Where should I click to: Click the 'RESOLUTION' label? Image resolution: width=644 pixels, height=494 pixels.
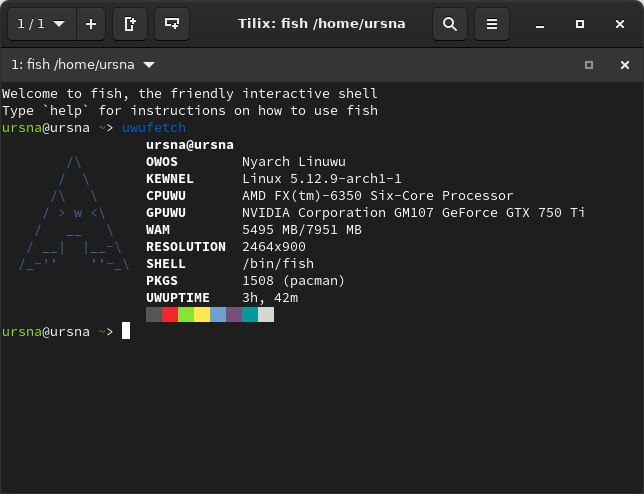coord(186,246)
